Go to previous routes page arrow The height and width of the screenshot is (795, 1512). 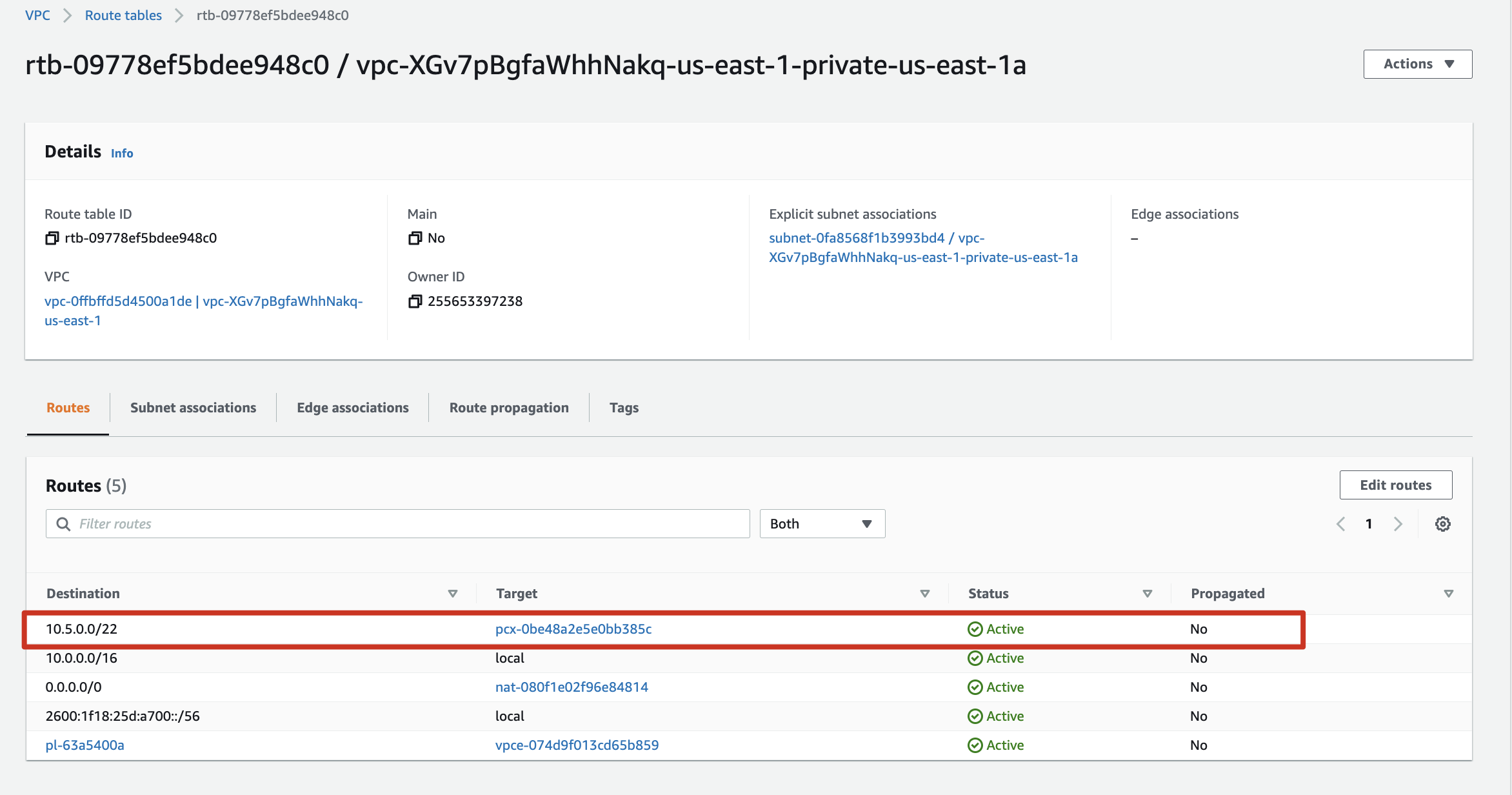point(1341,524)
